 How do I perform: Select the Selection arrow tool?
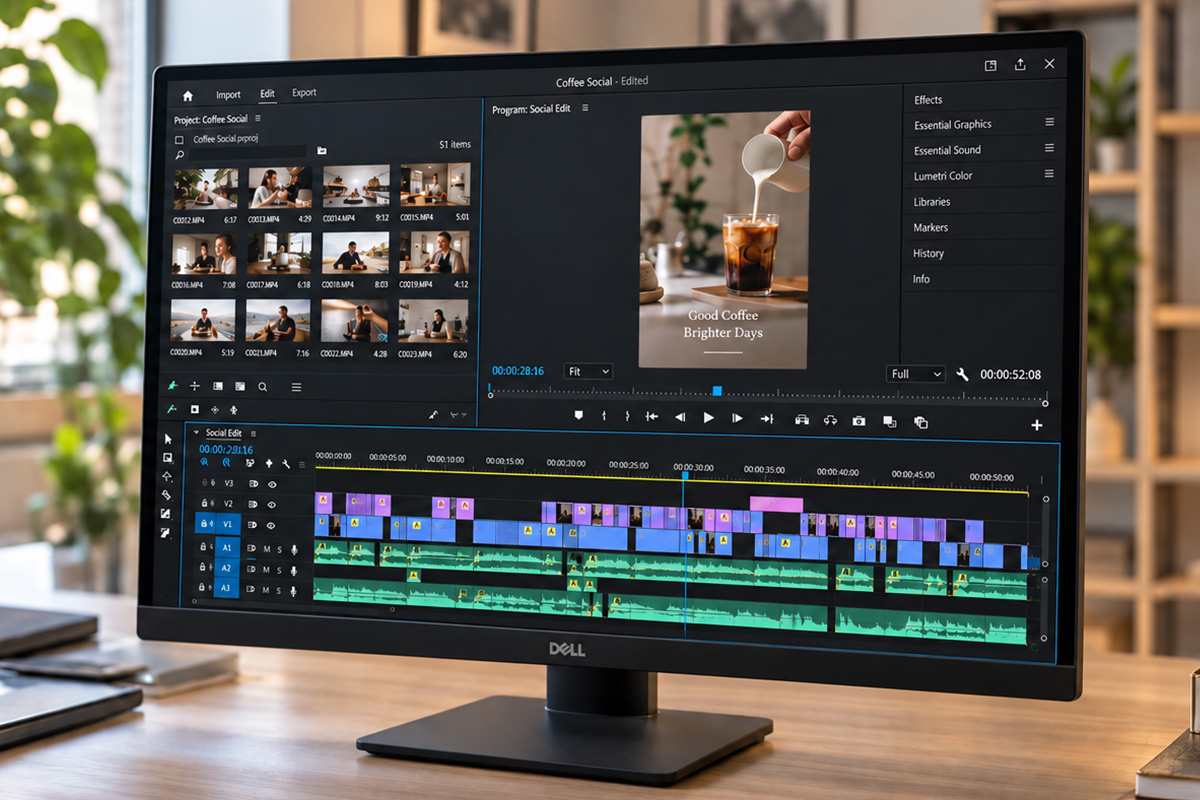coord(167,439)
